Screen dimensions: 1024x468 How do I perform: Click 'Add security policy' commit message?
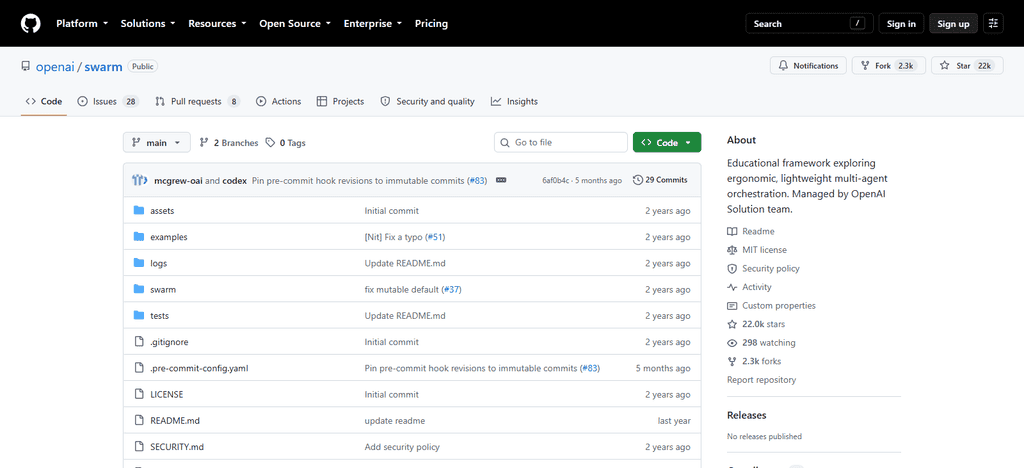coord(402,447)
